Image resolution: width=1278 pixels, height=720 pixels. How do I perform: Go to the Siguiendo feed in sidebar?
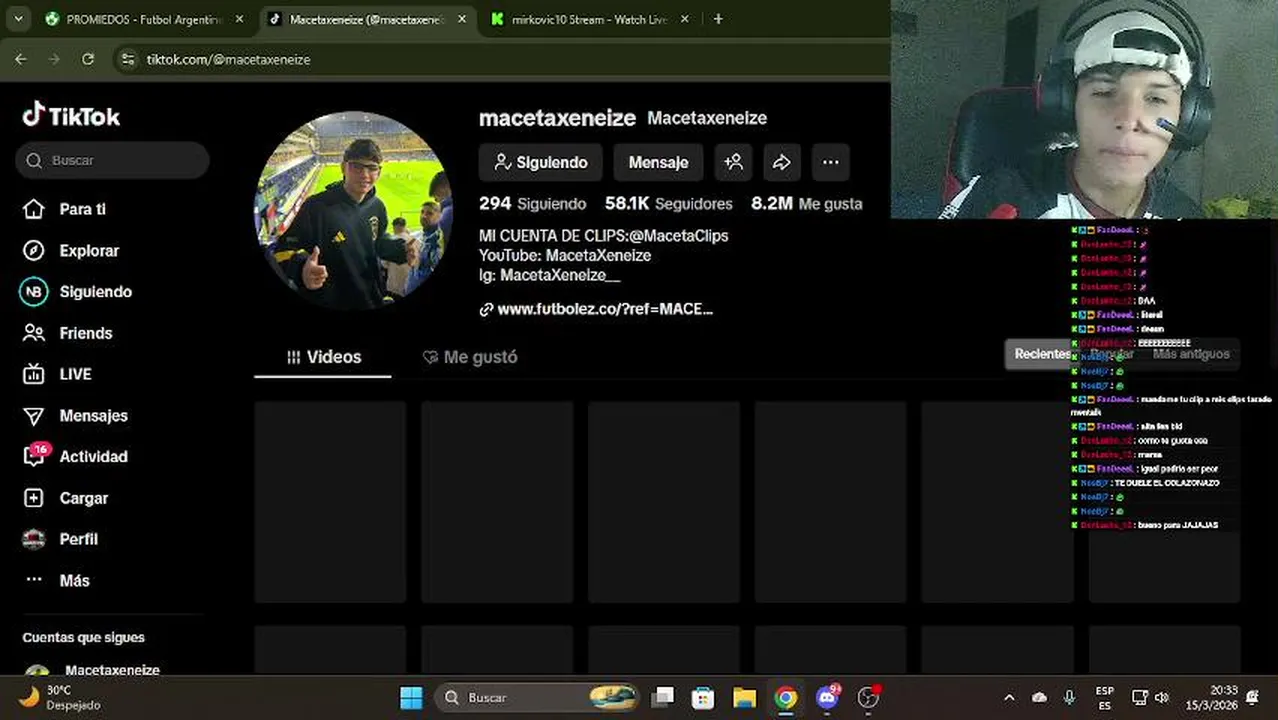click(95, 292)
